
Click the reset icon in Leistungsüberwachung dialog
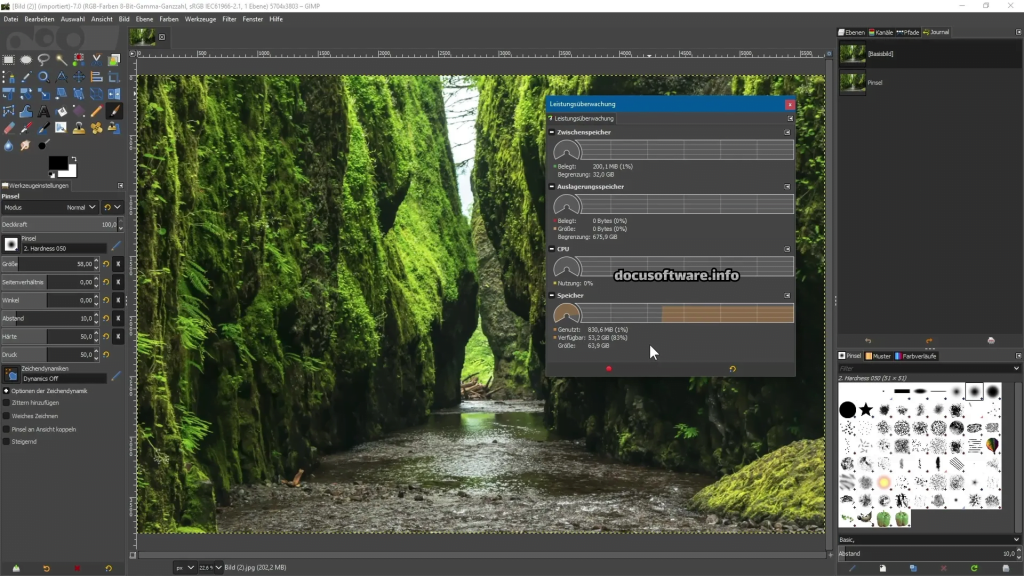point(732,369)
